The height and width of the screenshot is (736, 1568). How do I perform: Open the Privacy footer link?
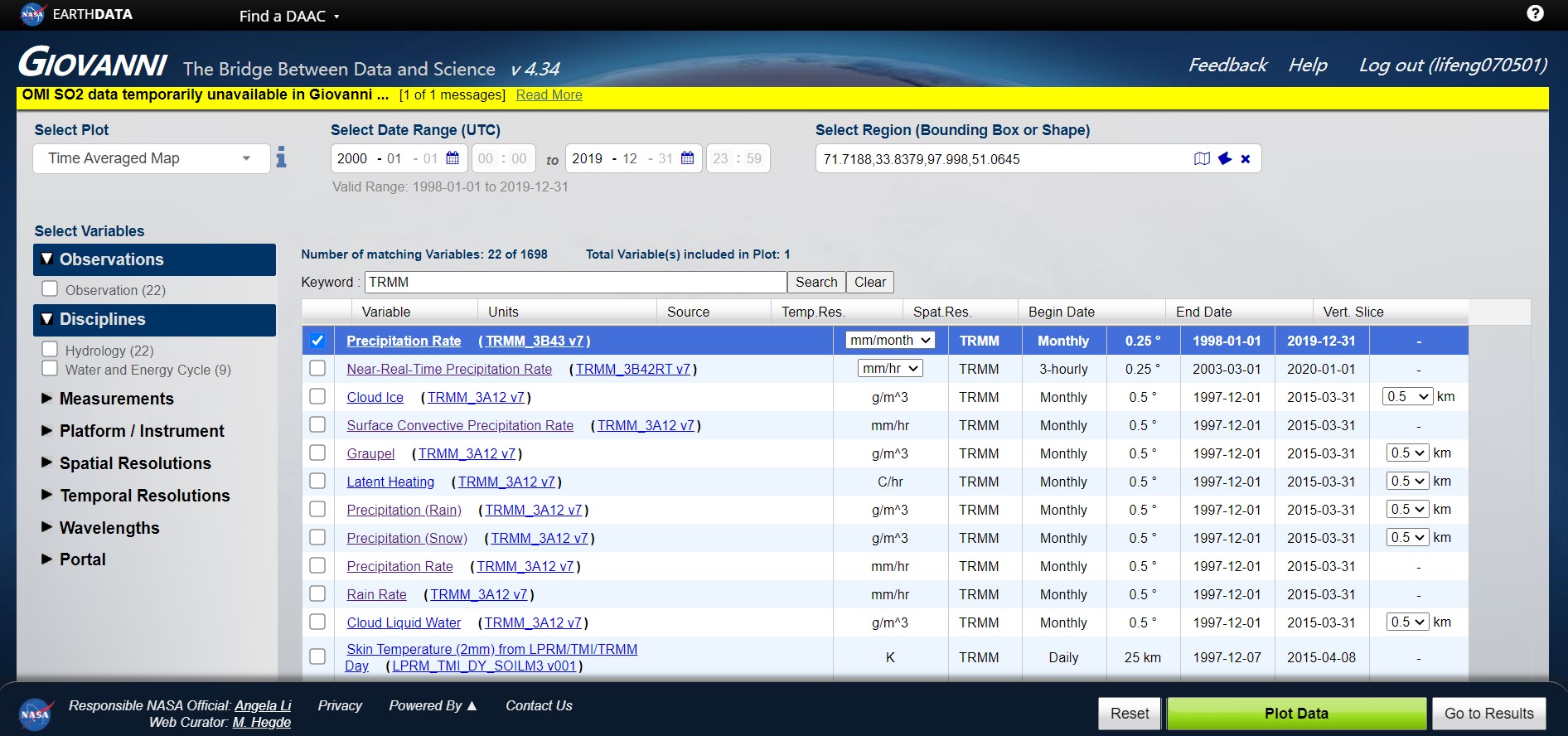(x=340, y=705)
